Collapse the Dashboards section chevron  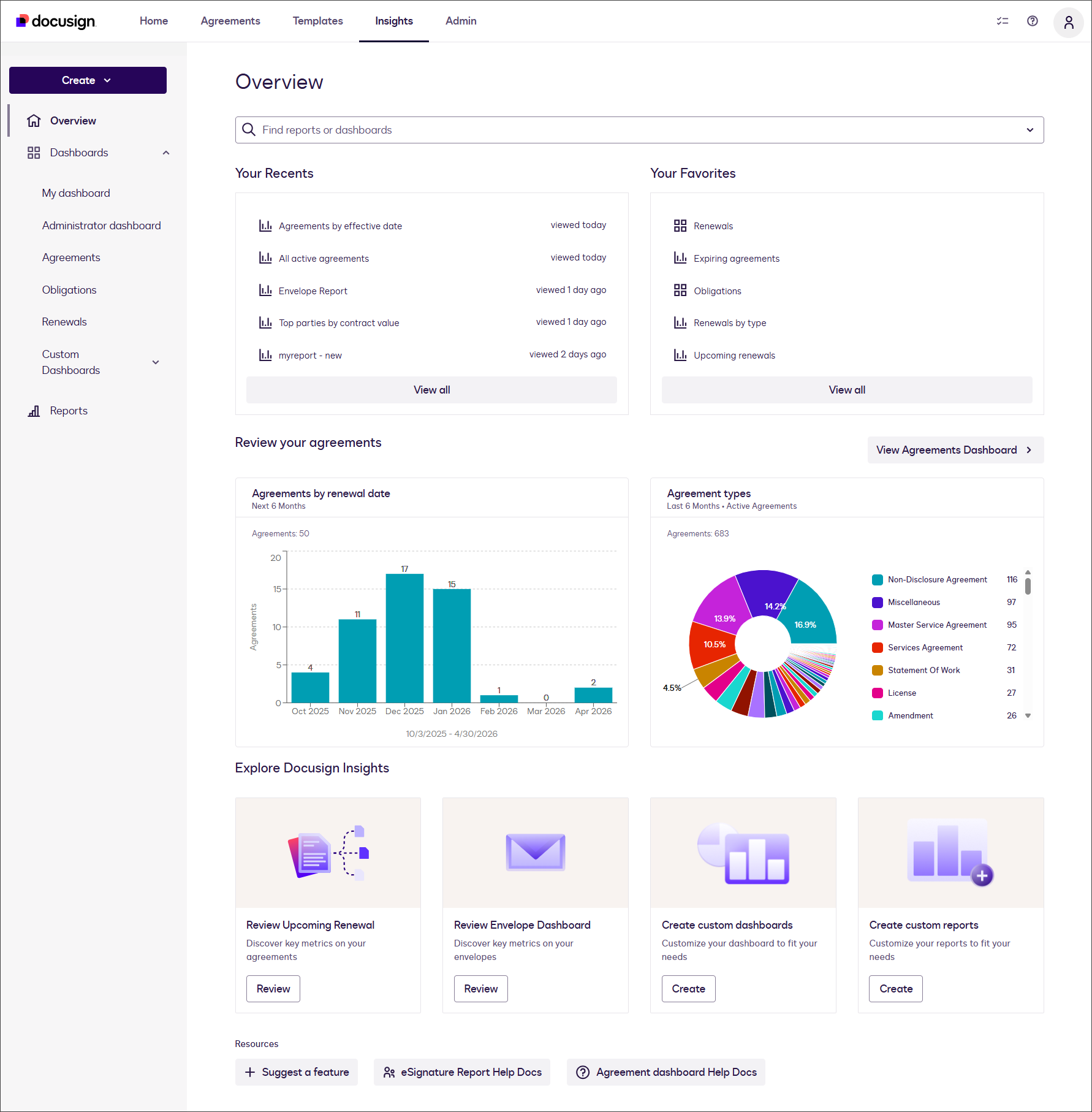pos(165,153)
